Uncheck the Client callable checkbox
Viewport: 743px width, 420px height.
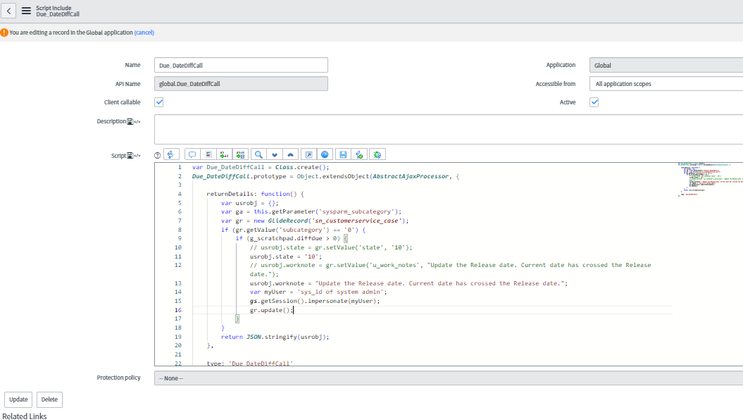pyautogui.click(x=159, y=102)
